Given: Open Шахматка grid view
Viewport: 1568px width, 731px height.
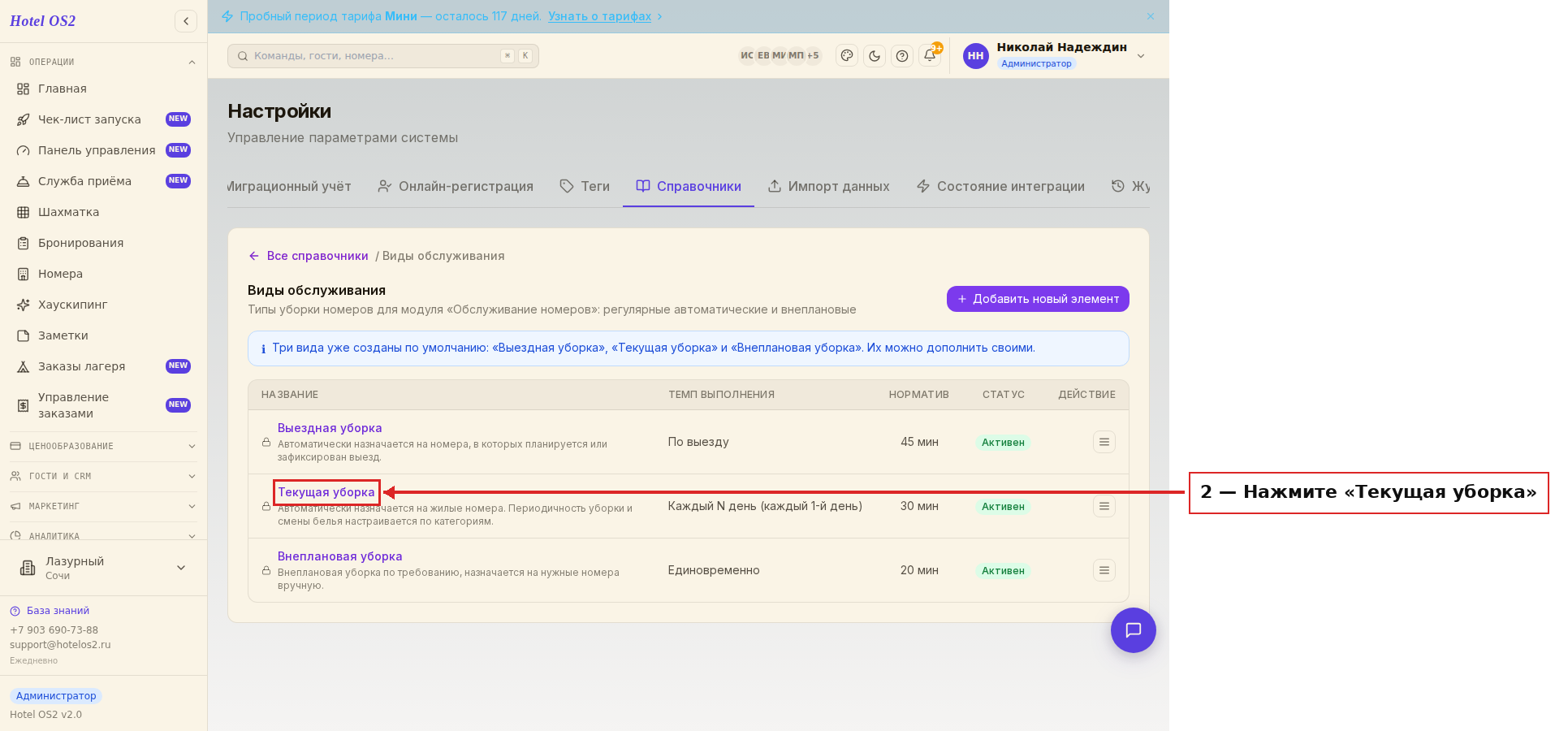Looking at the screenshot, I should (x=103, y=212).
